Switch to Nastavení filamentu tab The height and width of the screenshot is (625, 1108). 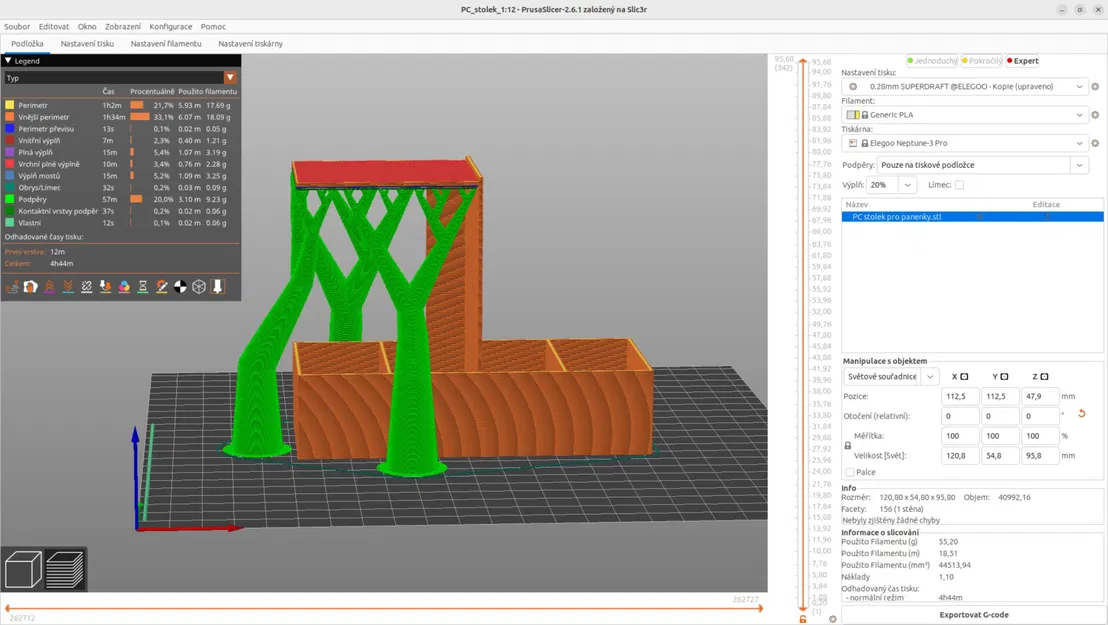(x=166, y=44)
